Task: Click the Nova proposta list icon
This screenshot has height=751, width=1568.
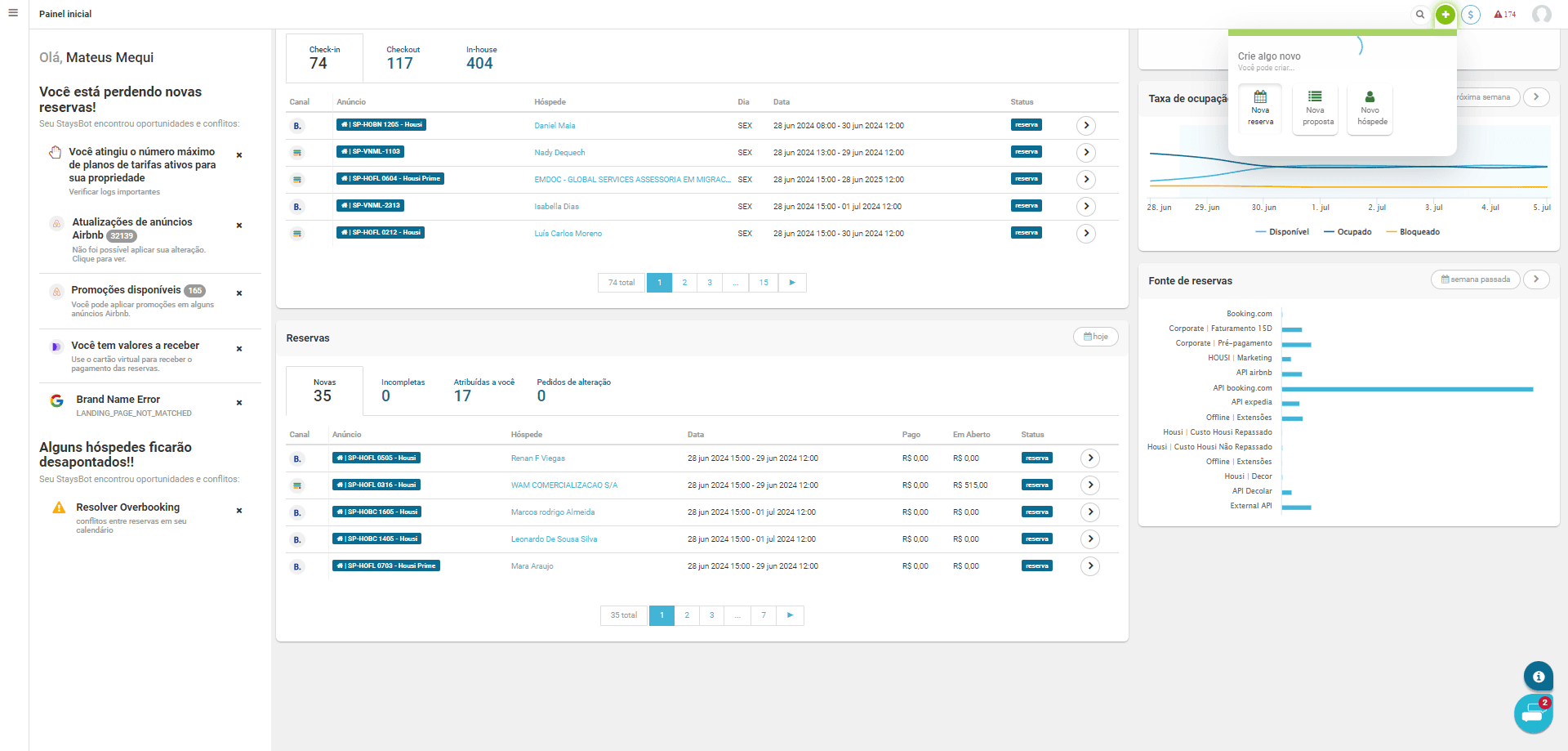Action: coord(1315,96)
